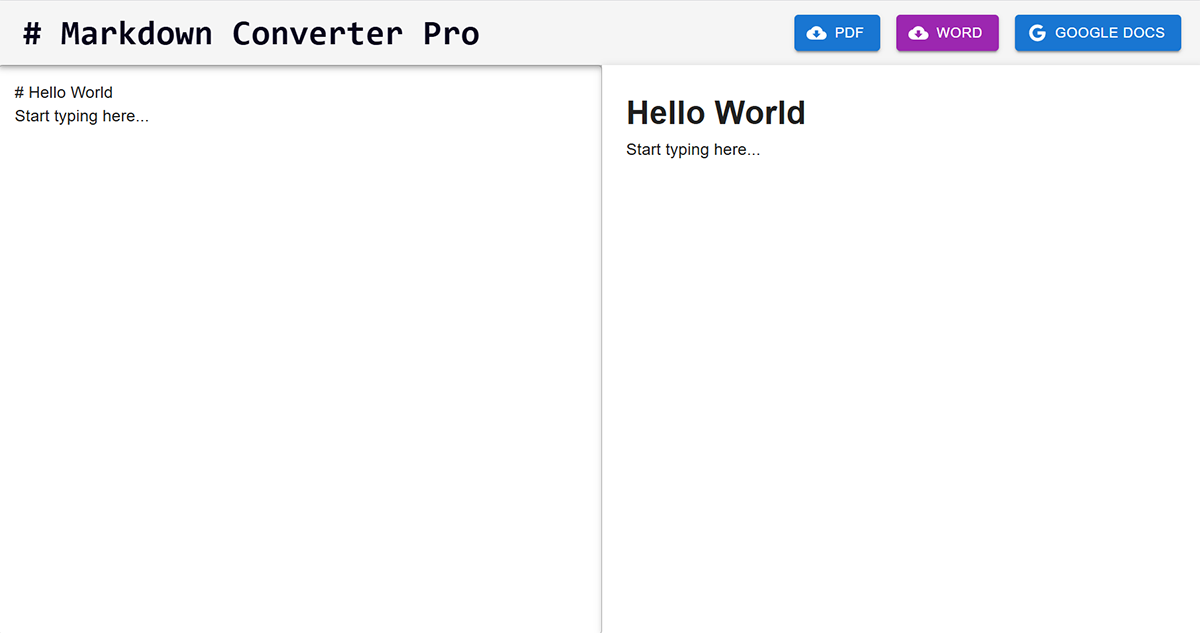This screenshot has height=633, width=1200.
Task: Select the WORD export button
Action: coord(947,32)
